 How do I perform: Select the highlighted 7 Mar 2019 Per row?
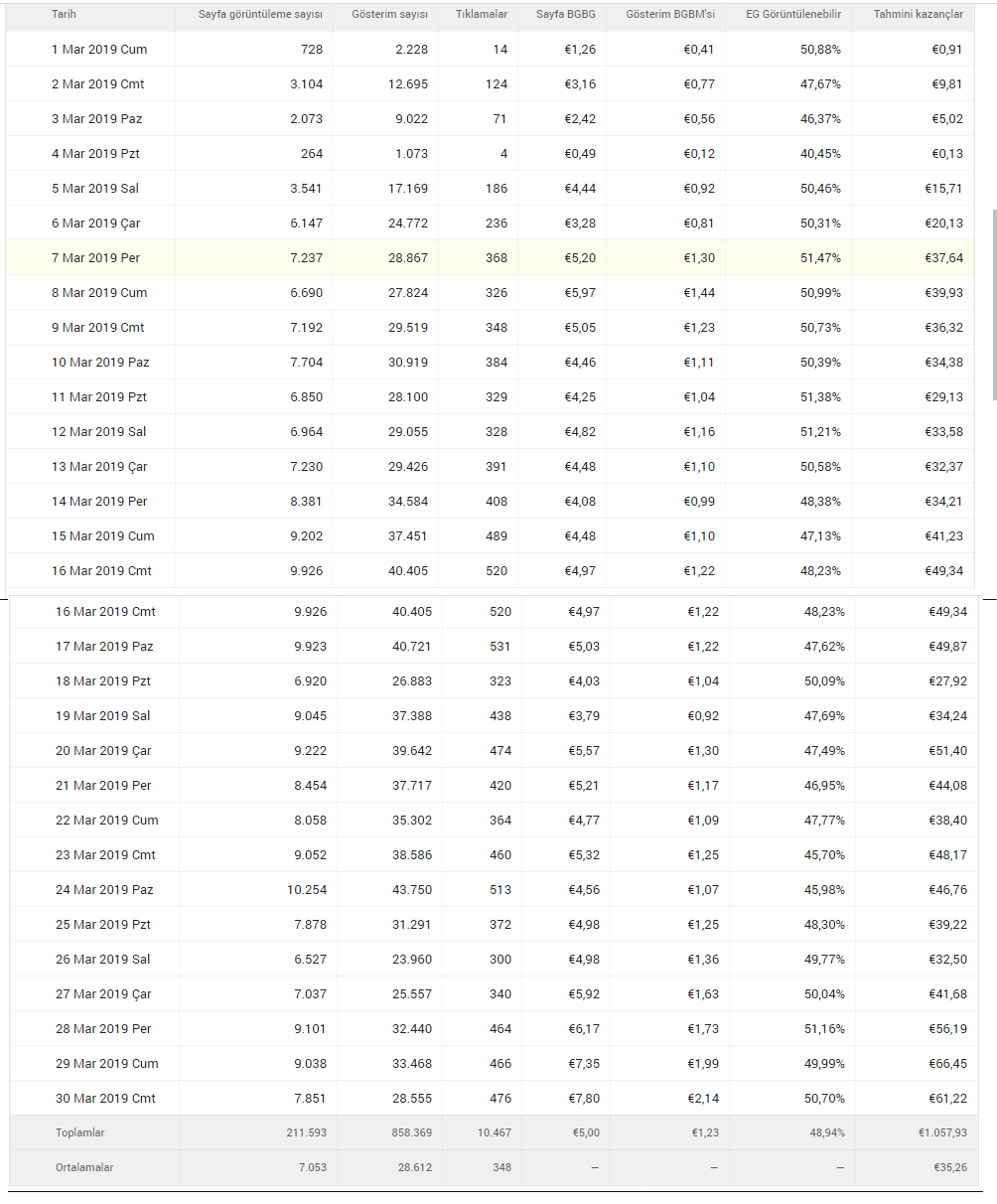pyautogui.click(x=491, y=257)
